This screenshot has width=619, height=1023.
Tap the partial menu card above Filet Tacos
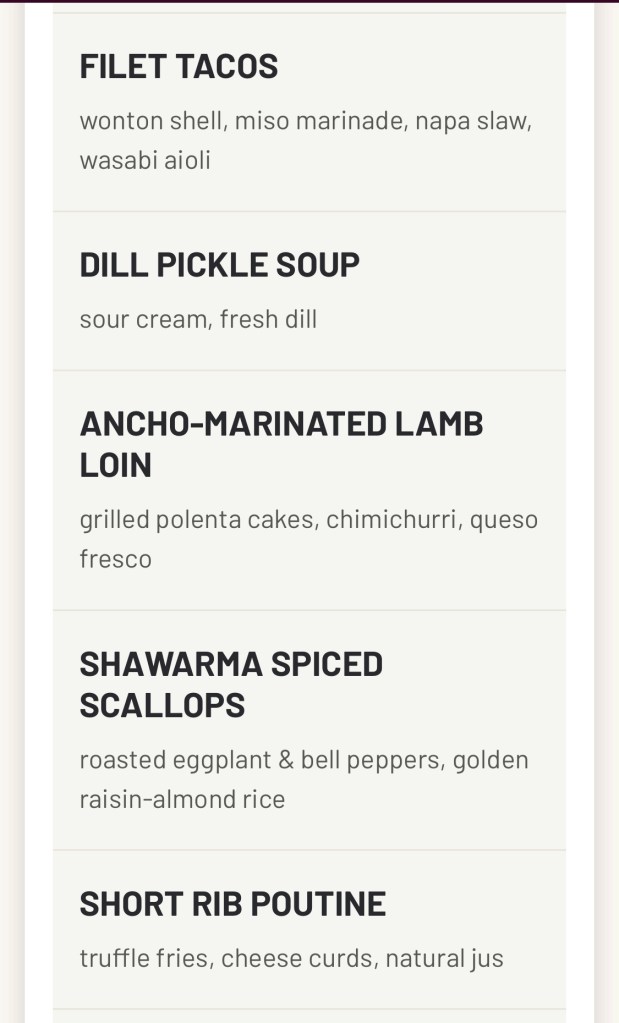(x=309, y=8)
